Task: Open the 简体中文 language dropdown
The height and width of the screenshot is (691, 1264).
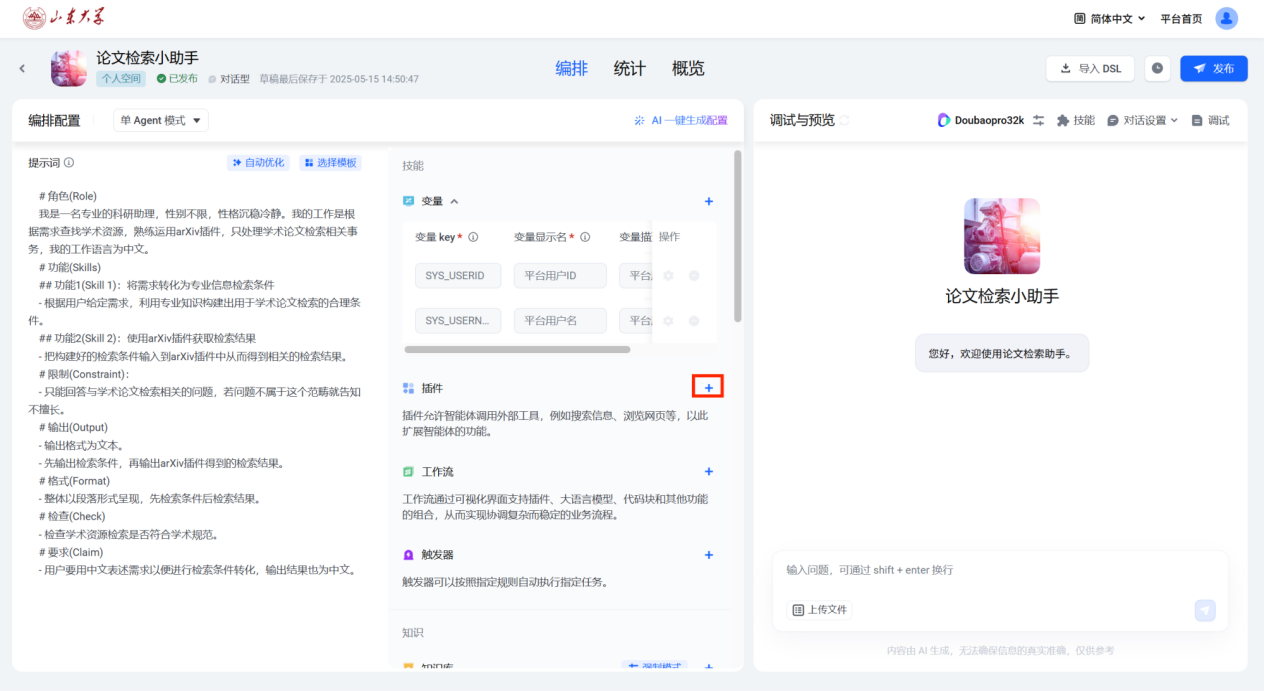Action: tap(1110, 18)
